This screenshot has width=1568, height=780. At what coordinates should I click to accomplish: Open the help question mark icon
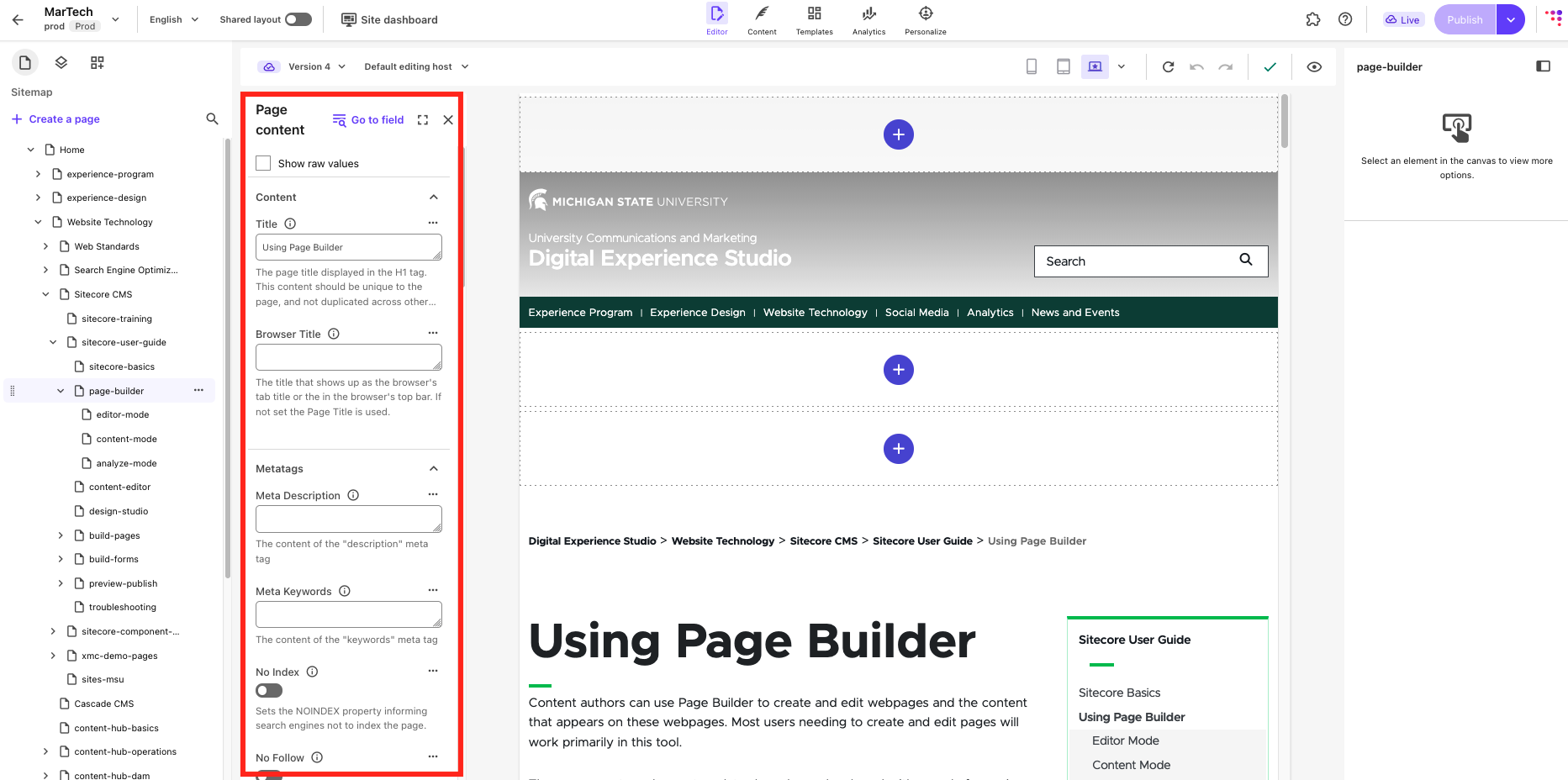1345,19
